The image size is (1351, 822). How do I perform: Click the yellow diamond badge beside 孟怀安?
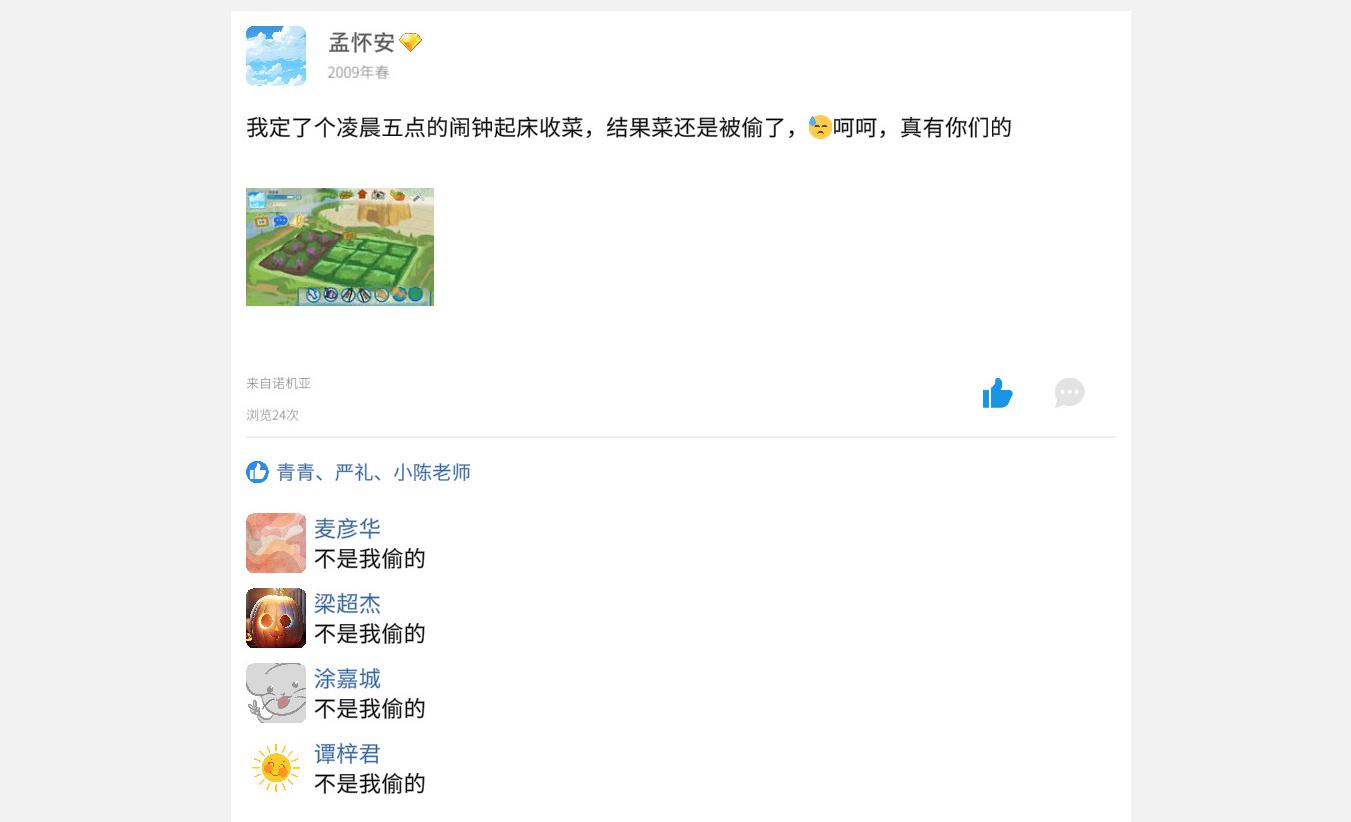pyautogui.click(x=411, y=42)
